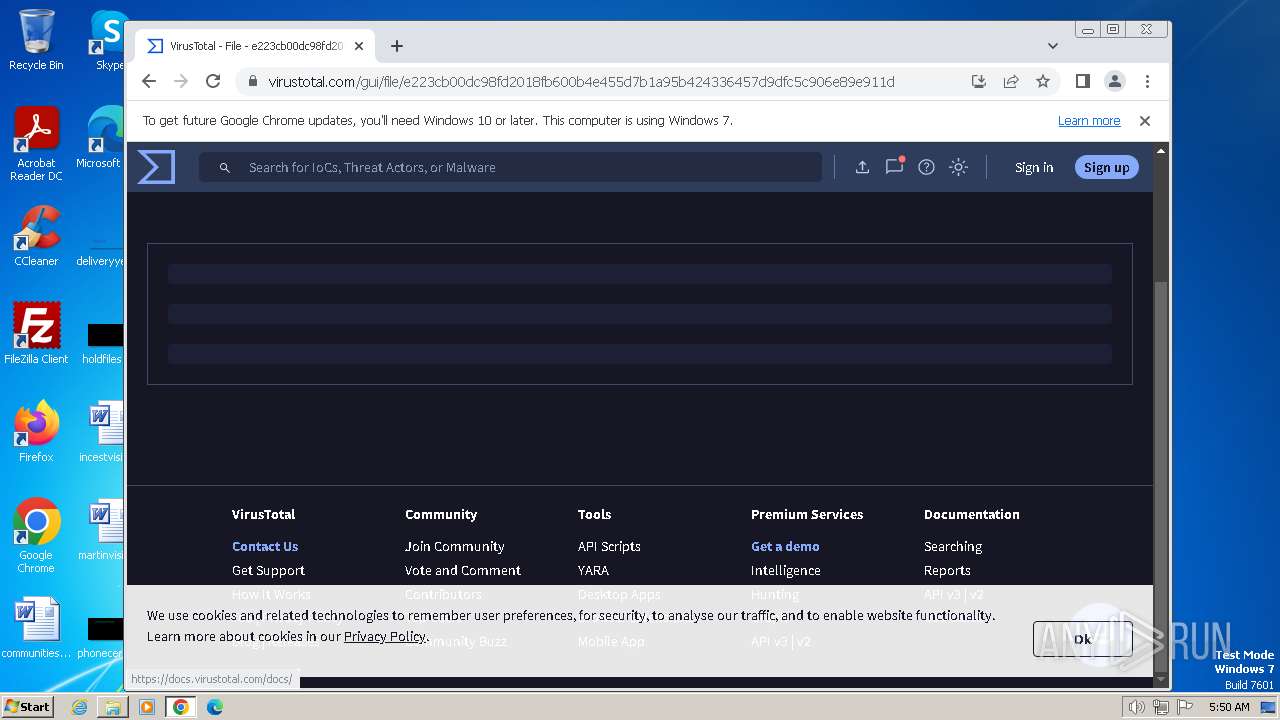Open CCleaner desktop icon
The width and height of the screenshot is (1280, 720).
(x=36, y=237)
